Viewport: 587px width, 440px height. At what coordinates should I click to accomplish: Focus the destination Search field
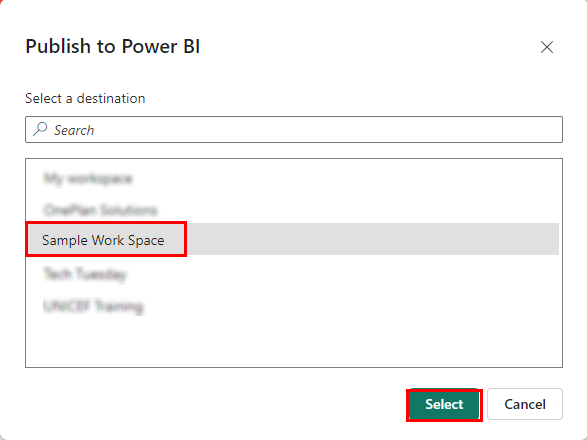294,130
